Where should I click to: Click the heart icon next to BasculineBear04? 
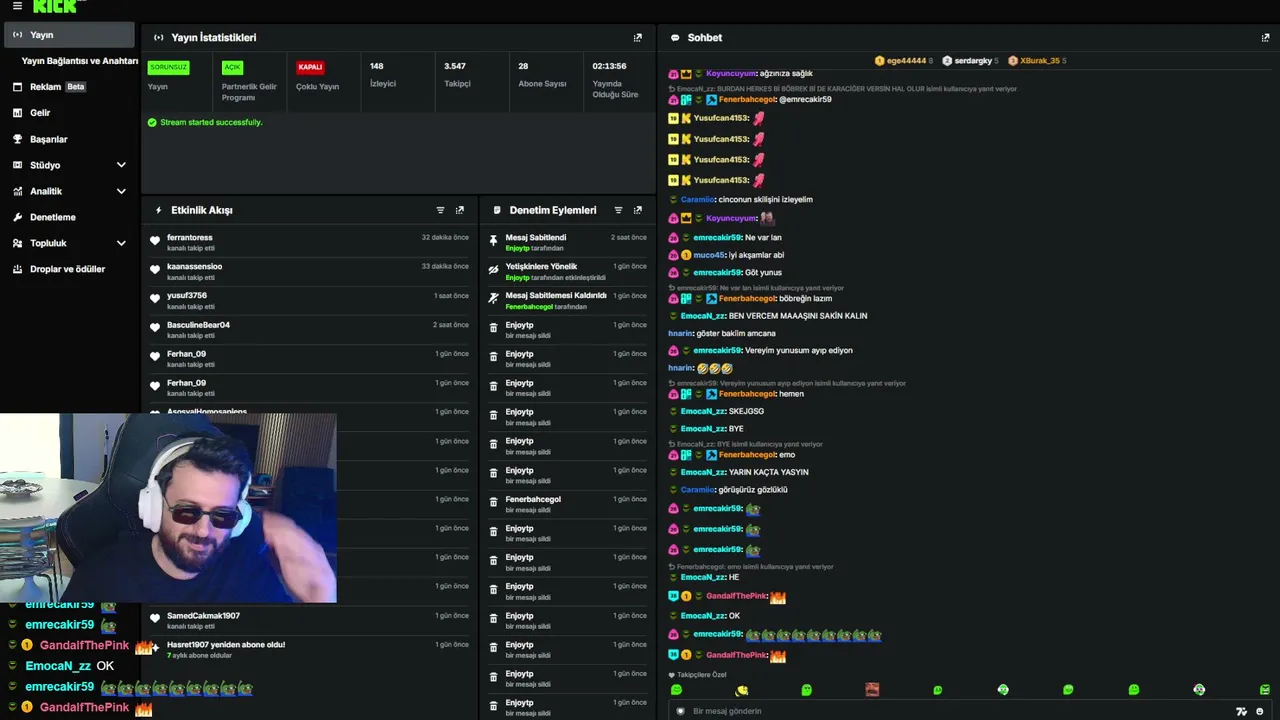point(155,328)
